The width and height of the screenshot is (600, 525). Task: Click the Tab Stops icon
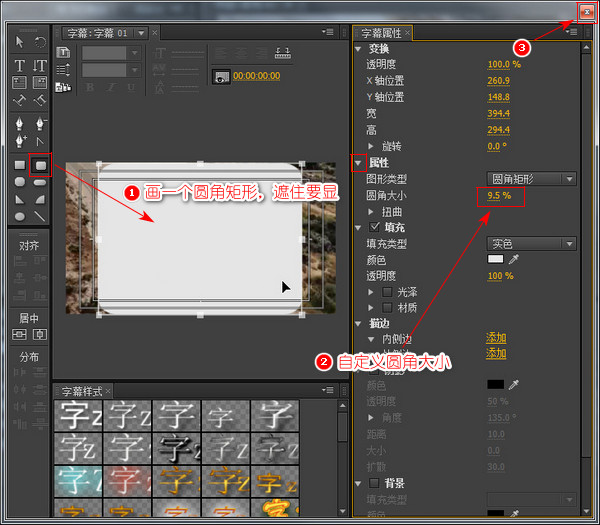(x=283, y=53)
